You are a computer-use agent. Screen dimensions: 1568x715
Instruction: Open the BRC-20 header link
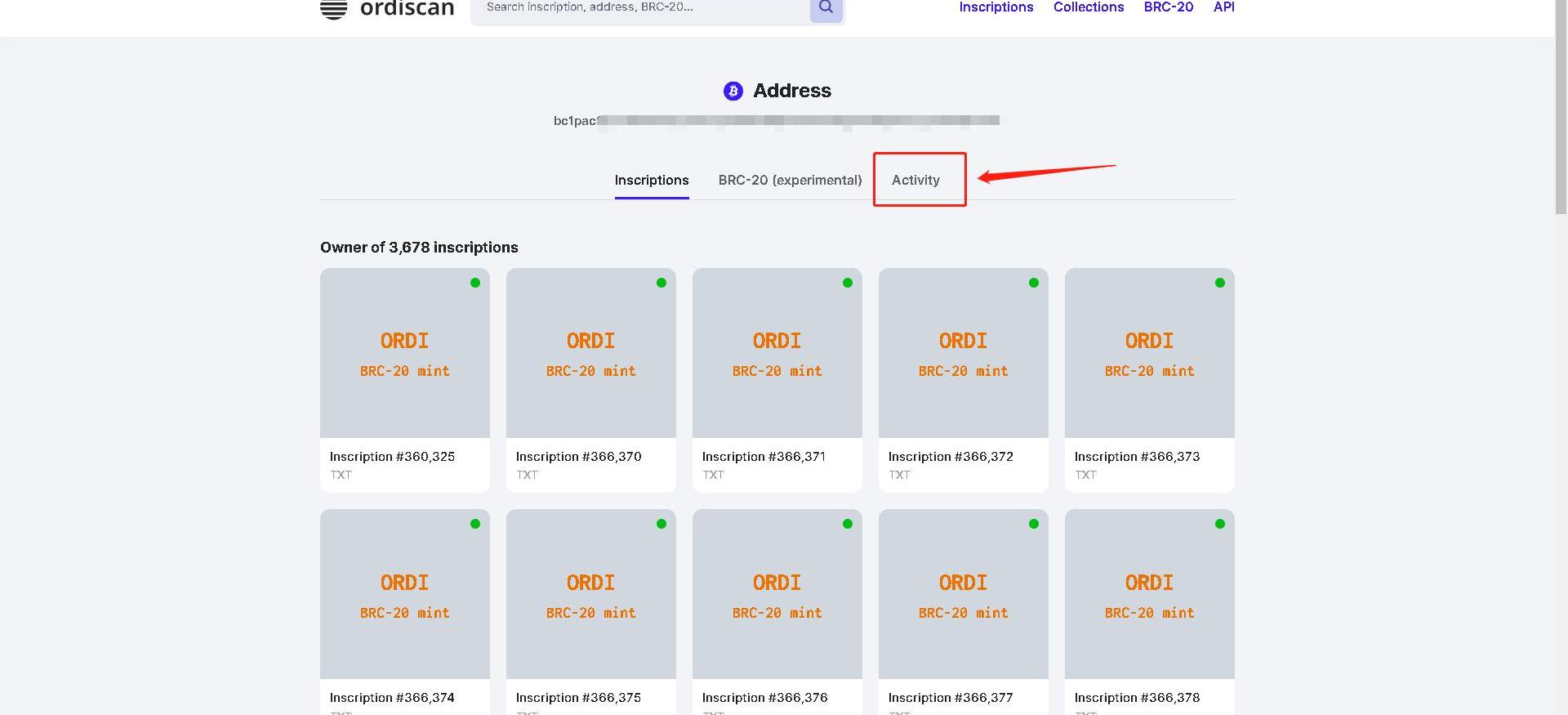[1168, 7]
